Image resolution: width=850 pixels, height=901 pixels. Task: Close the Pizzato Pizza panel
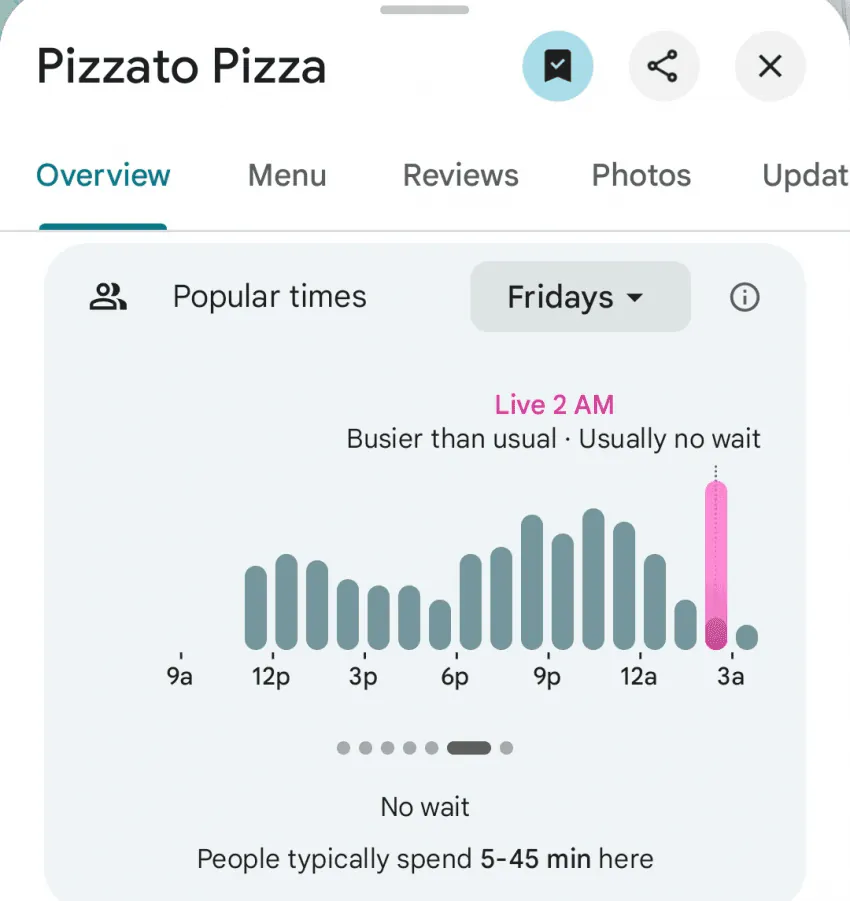(x=769, y=67)
